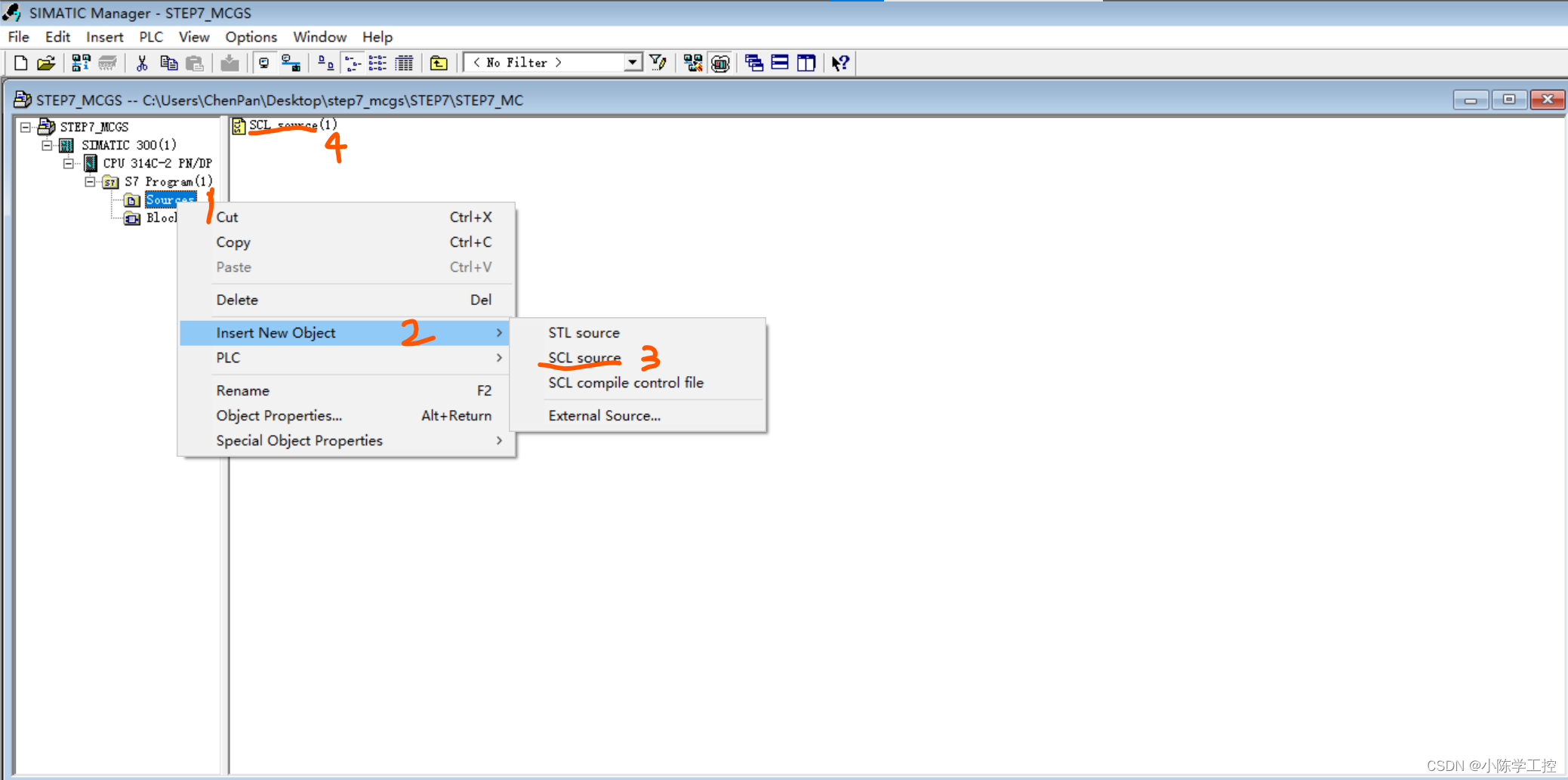Open the View menu
This screenshot has width=1568, height=780.
tap(194, 37)
